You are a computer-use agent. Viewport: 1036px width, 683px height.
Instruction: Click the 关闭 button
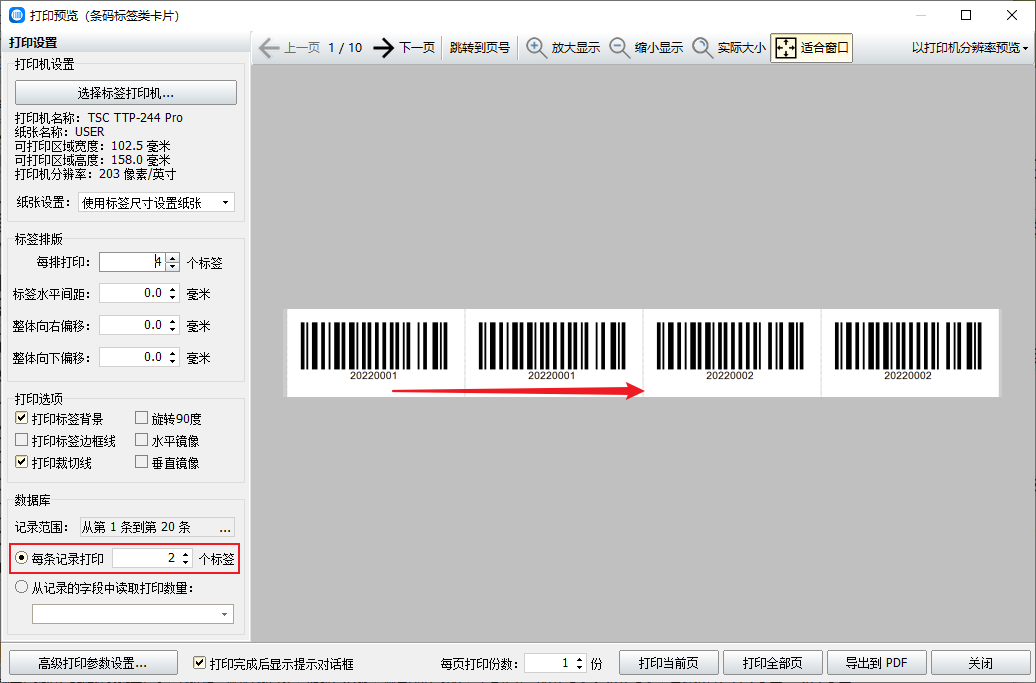point(980,663)
